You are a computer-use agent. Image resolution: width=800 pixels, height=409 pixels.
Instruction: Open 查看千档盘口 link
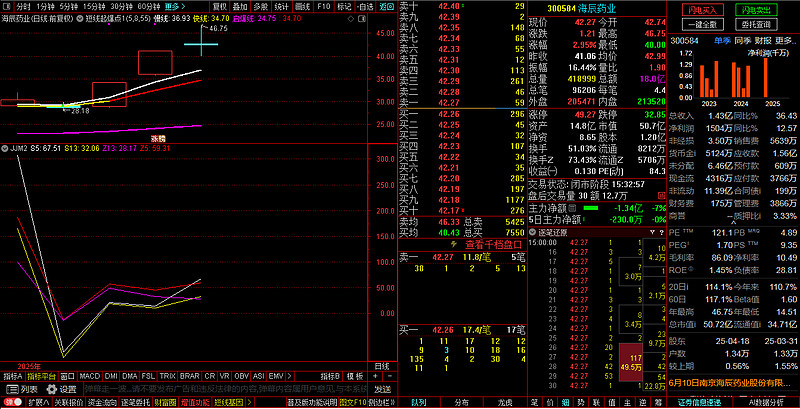click(x=493, y=244)
